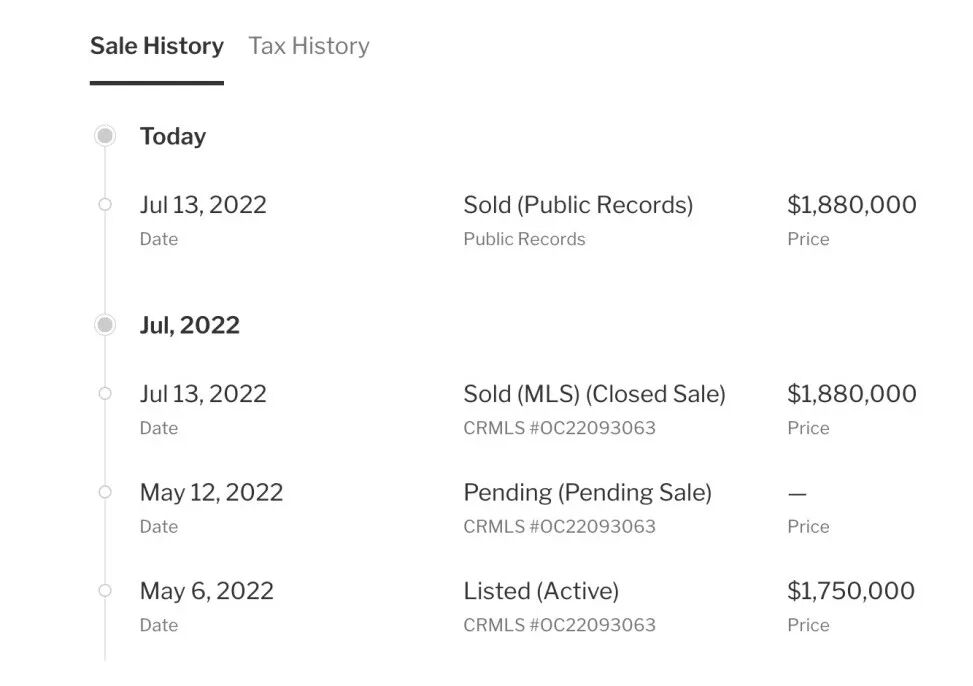Image resolution: width=973 pixels, height=686 pixels.
Task: Click the Today timeline marker dot
Action: tap(105, 136)
